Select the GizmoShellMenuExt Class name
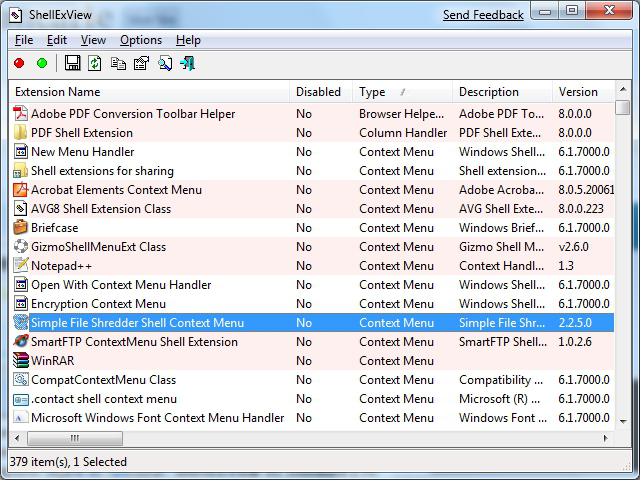The height and width of the screenshot is (481, 642). point(98,247)
